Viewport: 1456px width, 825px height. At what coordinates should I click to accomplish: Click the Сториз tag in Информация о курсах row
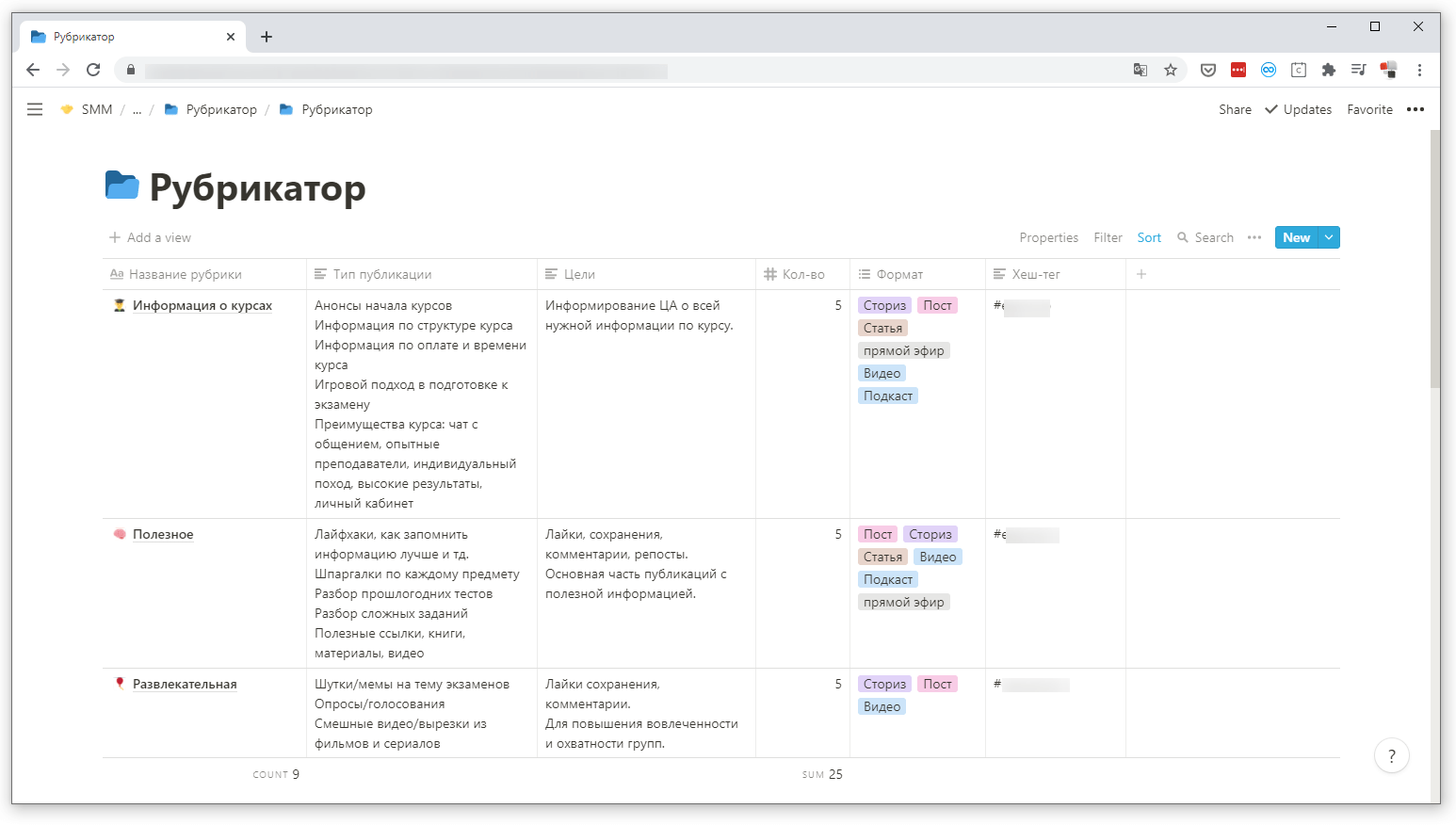point(884,305)
